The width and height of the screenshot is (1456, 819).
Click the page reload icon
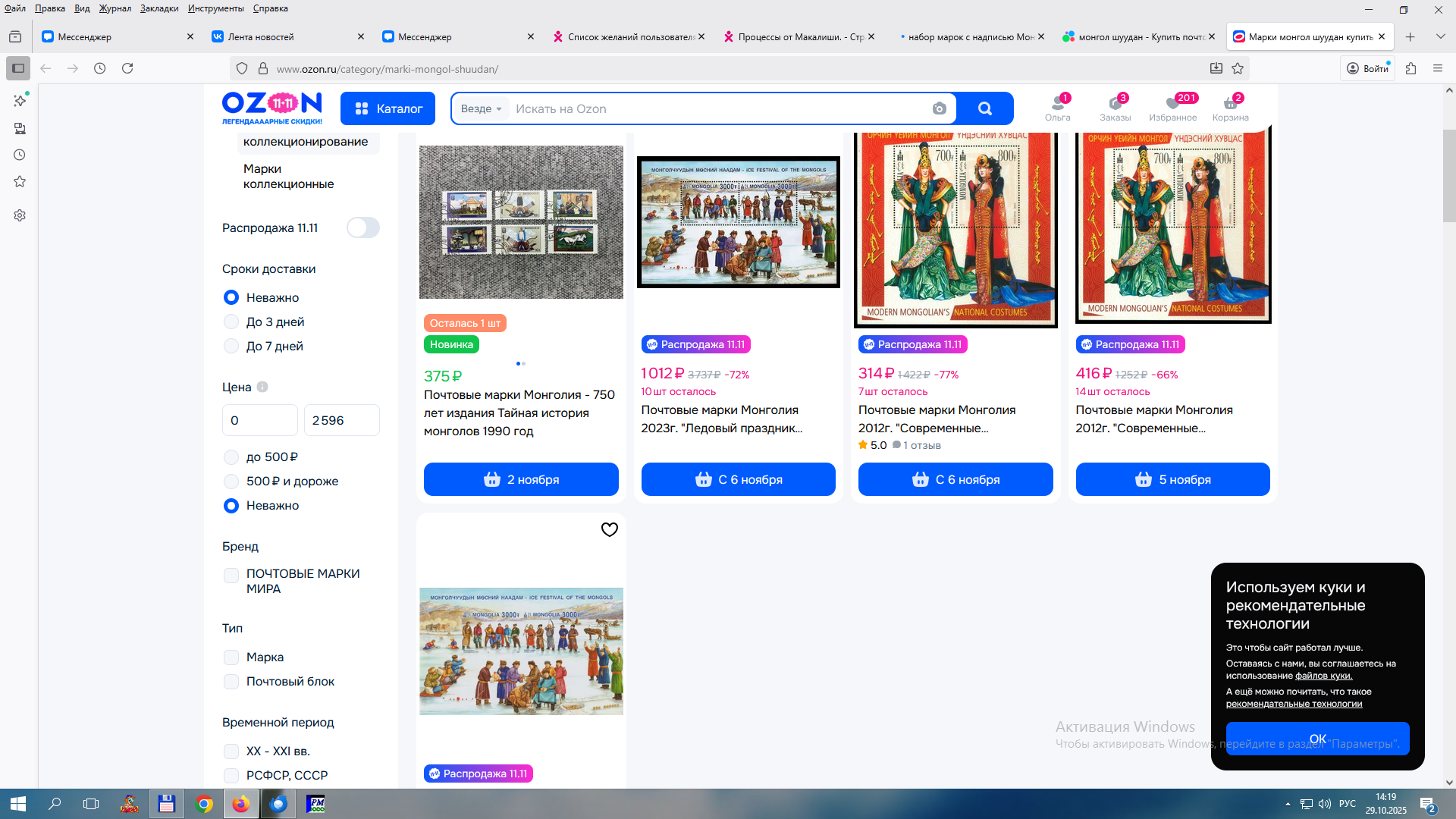(x=127, y=68)
